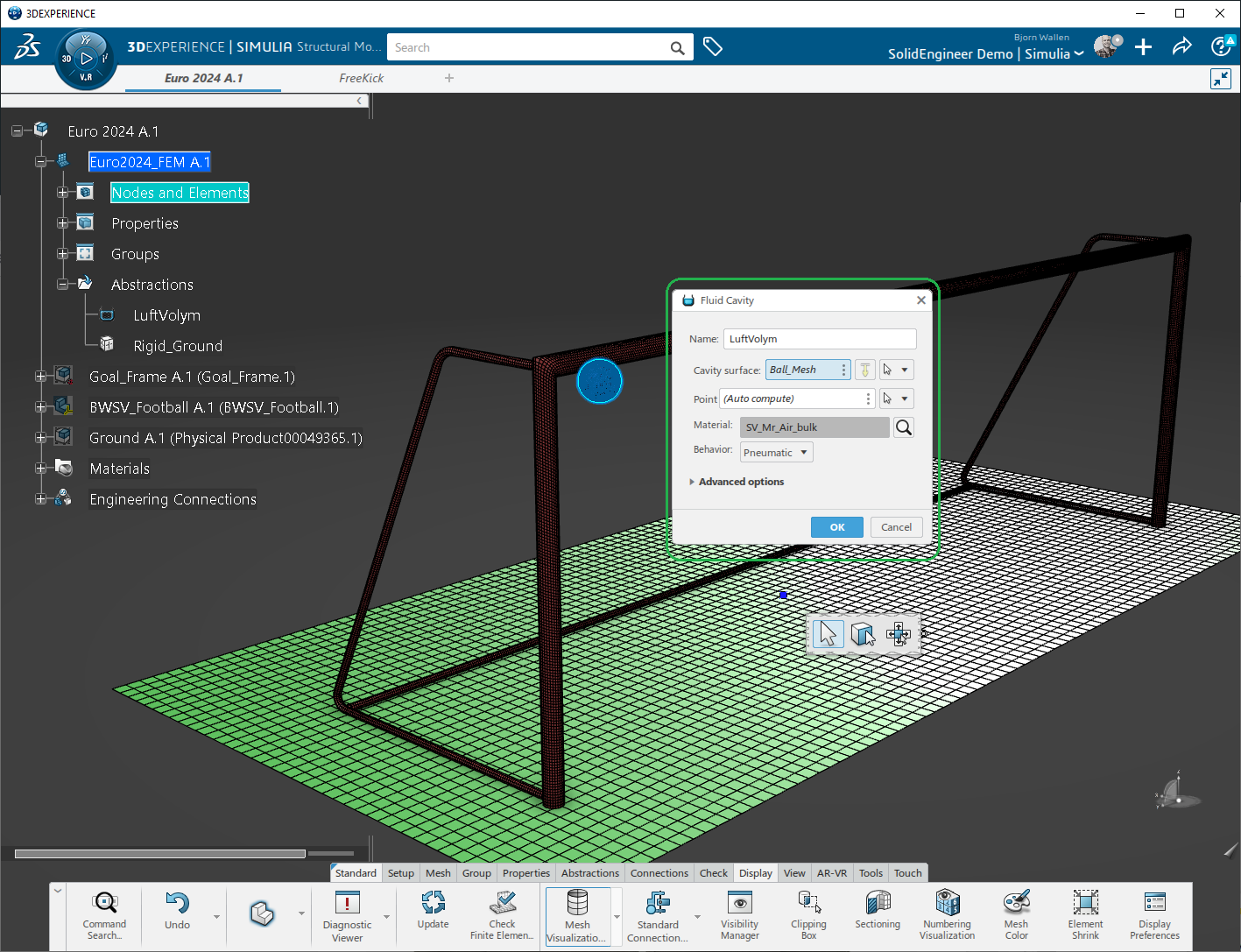Click the Element Shrink icon
Viewport: 1241px width, 952px height.
click(1085, 913)
